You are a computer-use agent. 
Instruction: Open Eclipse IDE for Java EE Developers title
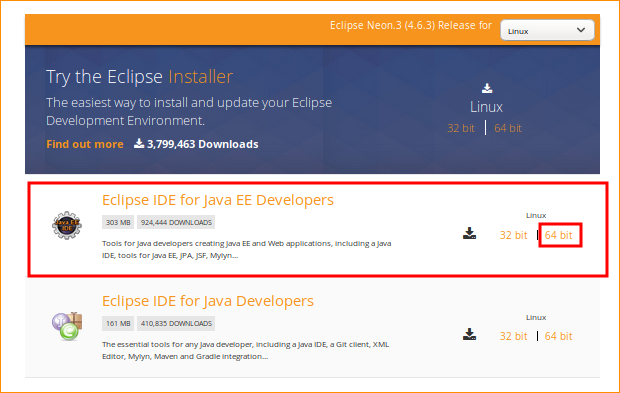(x=217, y=200)
